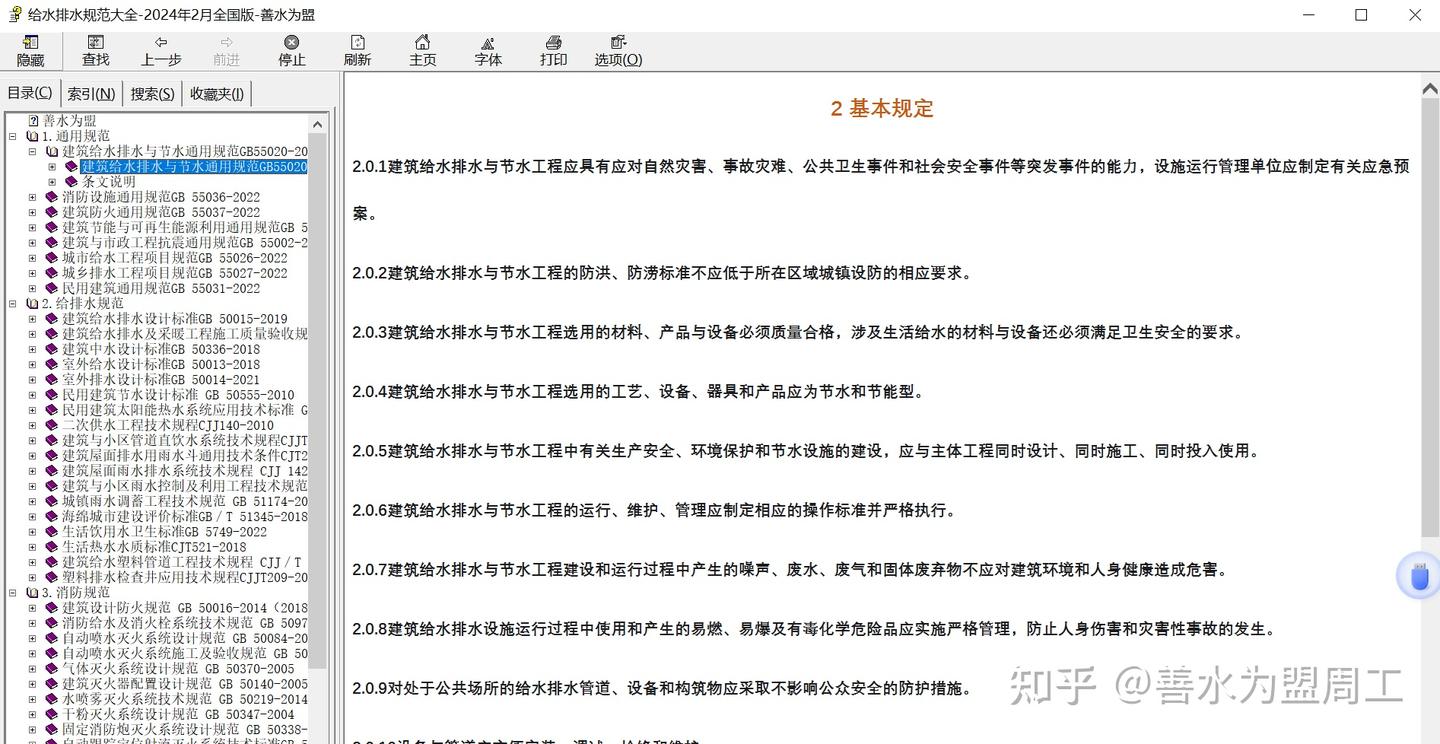Open the 选项(O) options menu
Screen dimensions: 1440x744
tap(617, 50)
